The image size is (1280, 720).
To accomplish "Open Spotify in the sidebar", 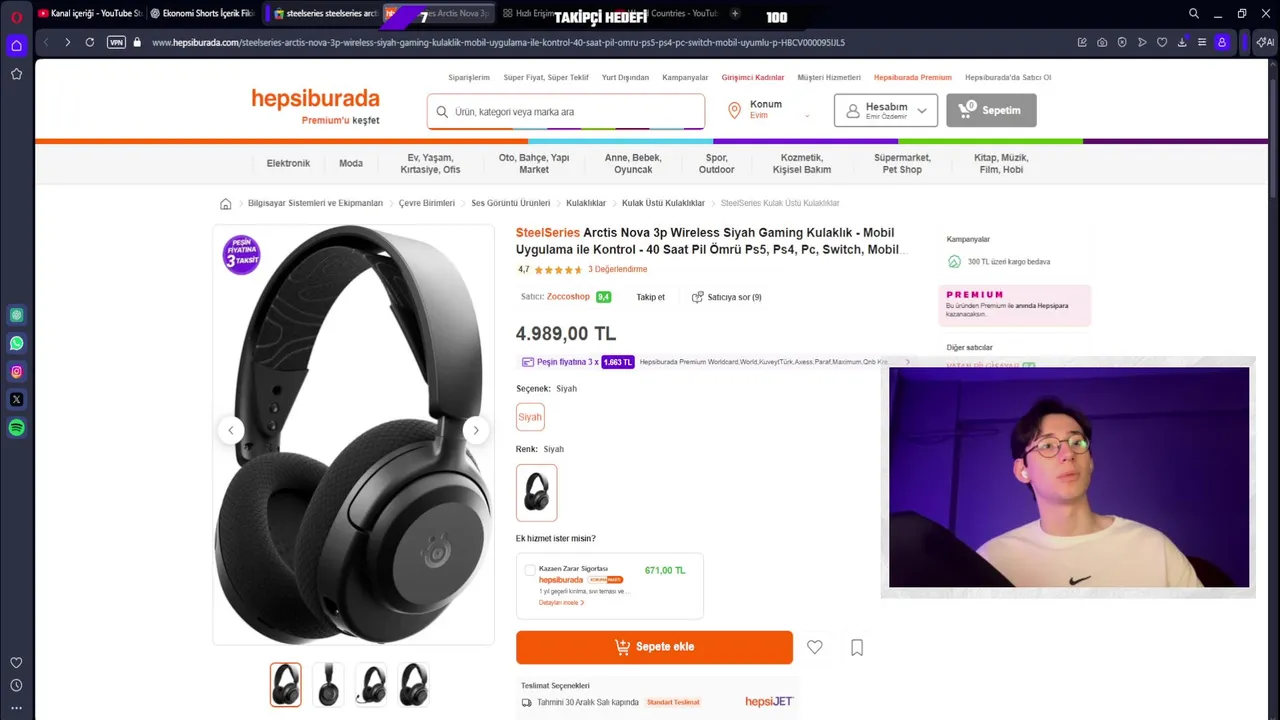I will [x=16, y=427].
